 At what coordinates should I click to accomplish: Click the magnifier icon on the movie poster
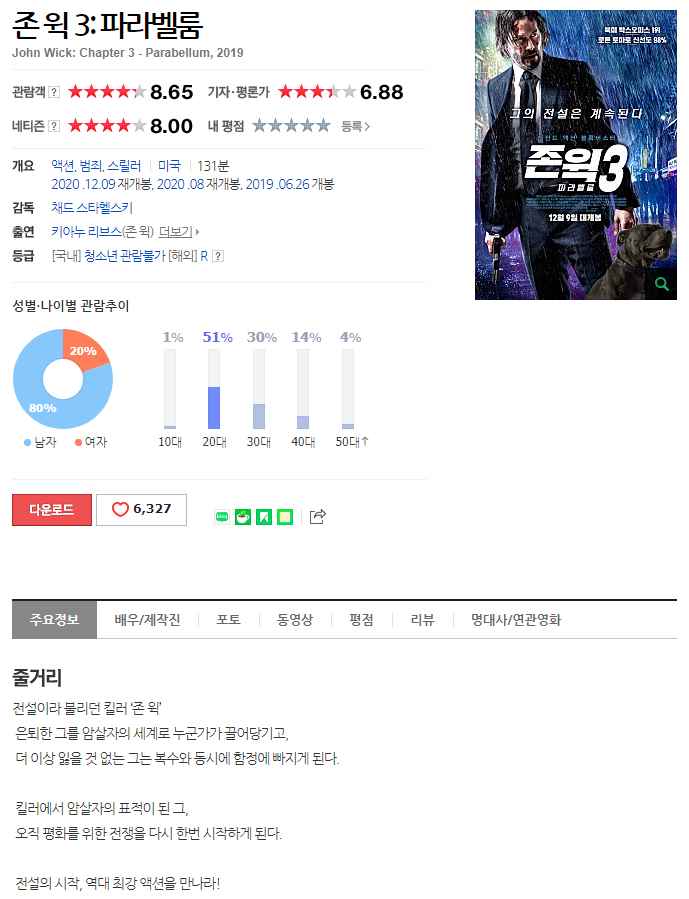click(x=661, y=284)
